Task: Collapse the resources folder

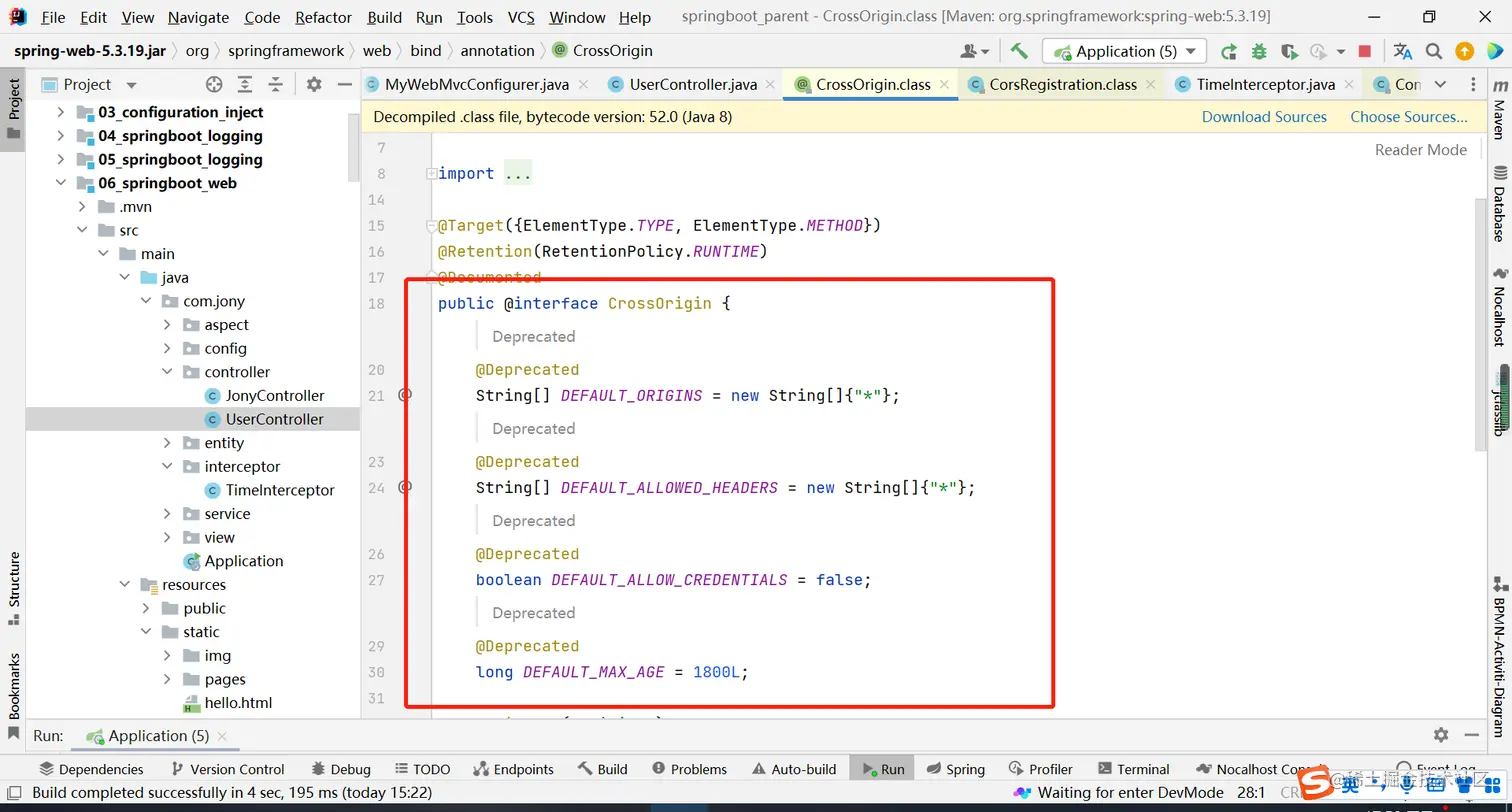Action: pyautogui.click(x=124, y=585)
